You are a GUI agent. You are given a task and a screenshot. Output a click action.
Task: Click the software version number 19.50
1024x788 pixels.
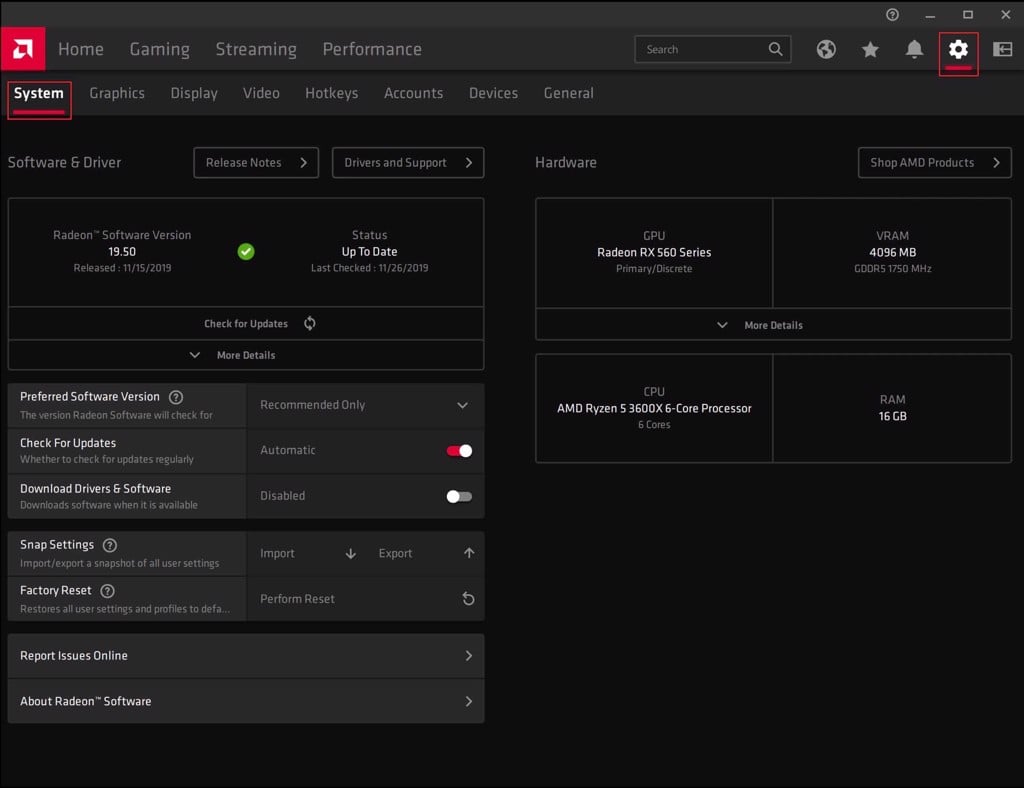pos(122,252)
